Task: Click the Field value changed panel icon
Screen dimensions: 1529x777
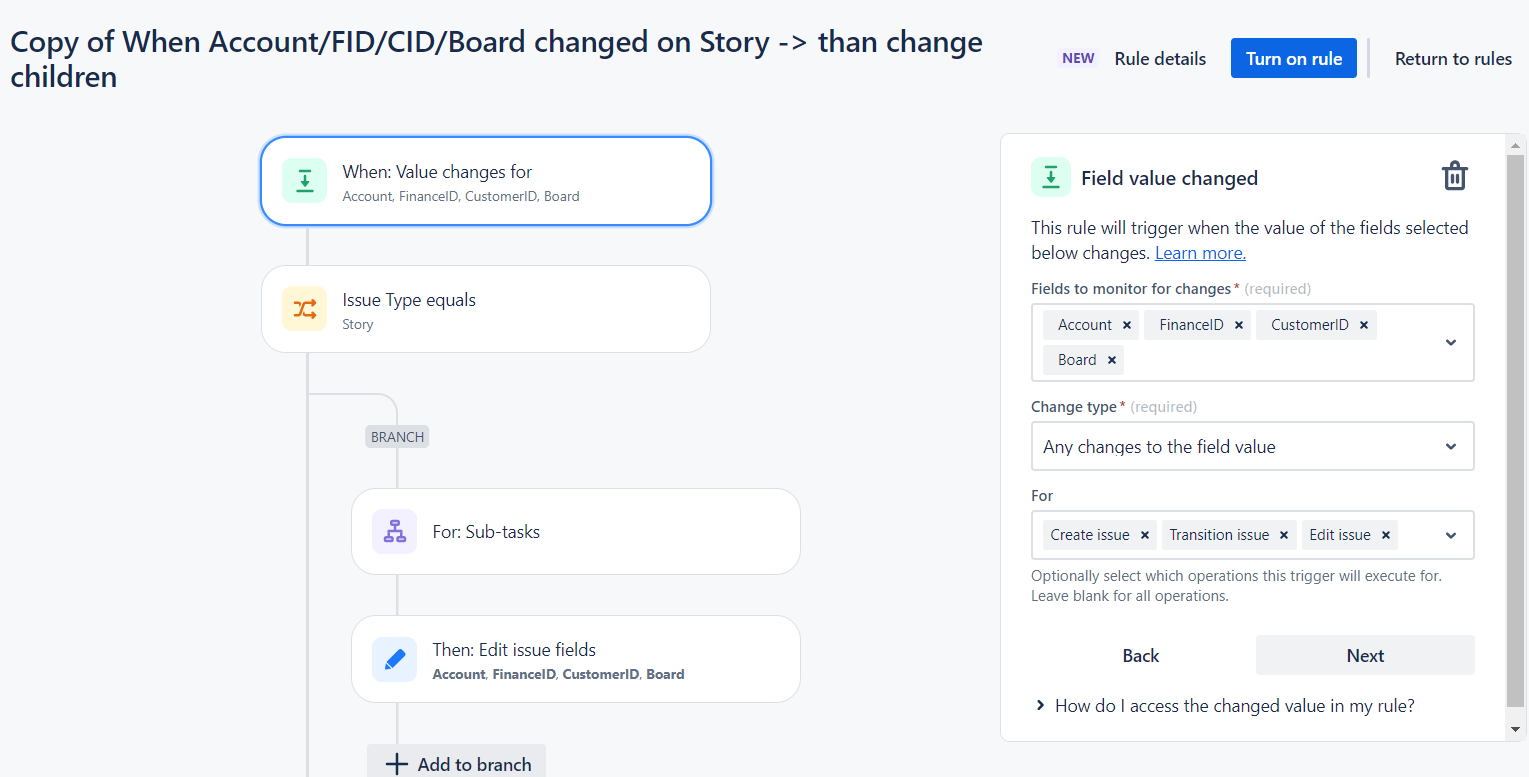Action: pos(1050,178)
